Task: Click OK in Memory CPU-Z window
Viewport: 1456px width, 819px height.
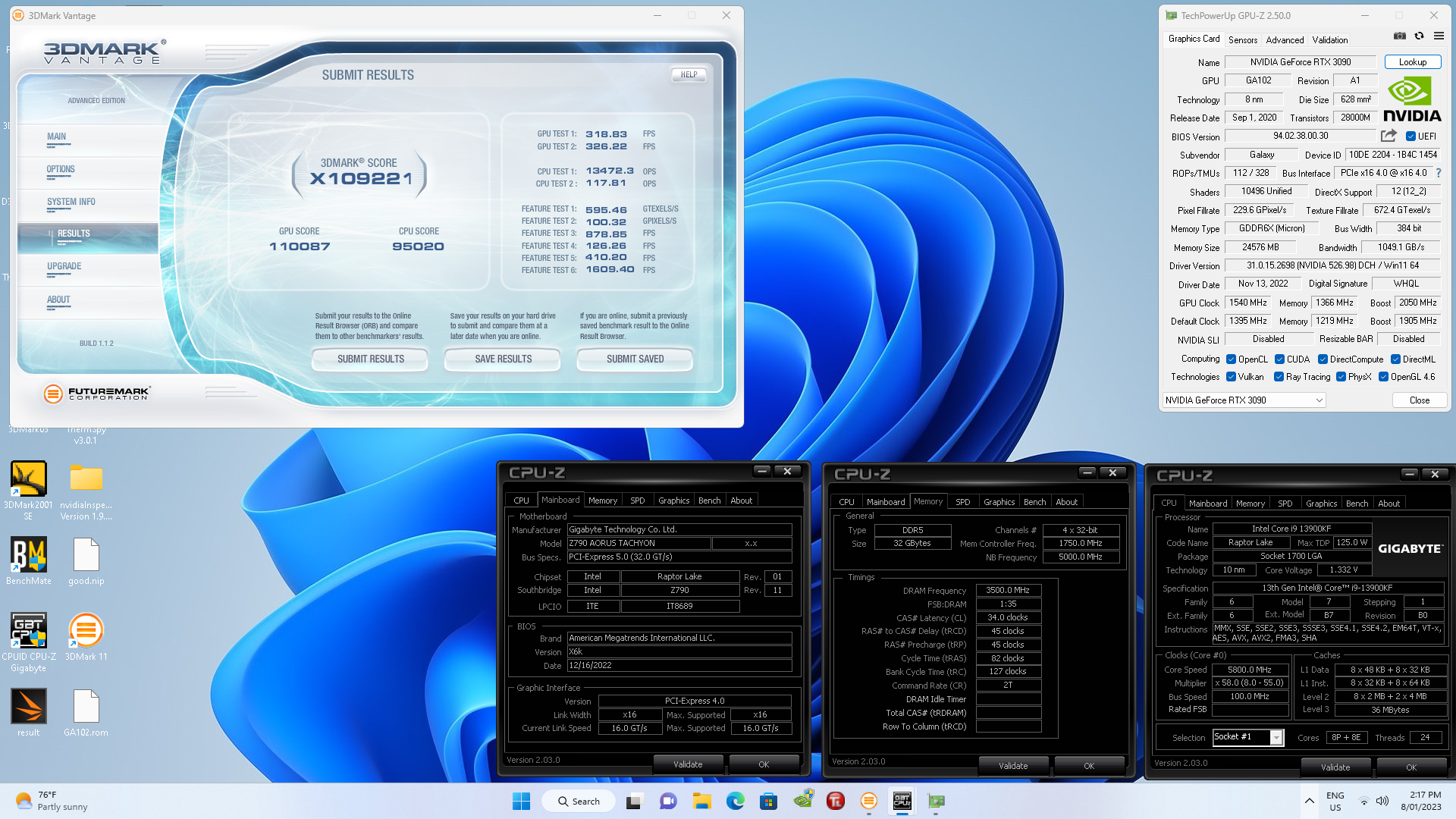Action: [x=1089, y=766]
